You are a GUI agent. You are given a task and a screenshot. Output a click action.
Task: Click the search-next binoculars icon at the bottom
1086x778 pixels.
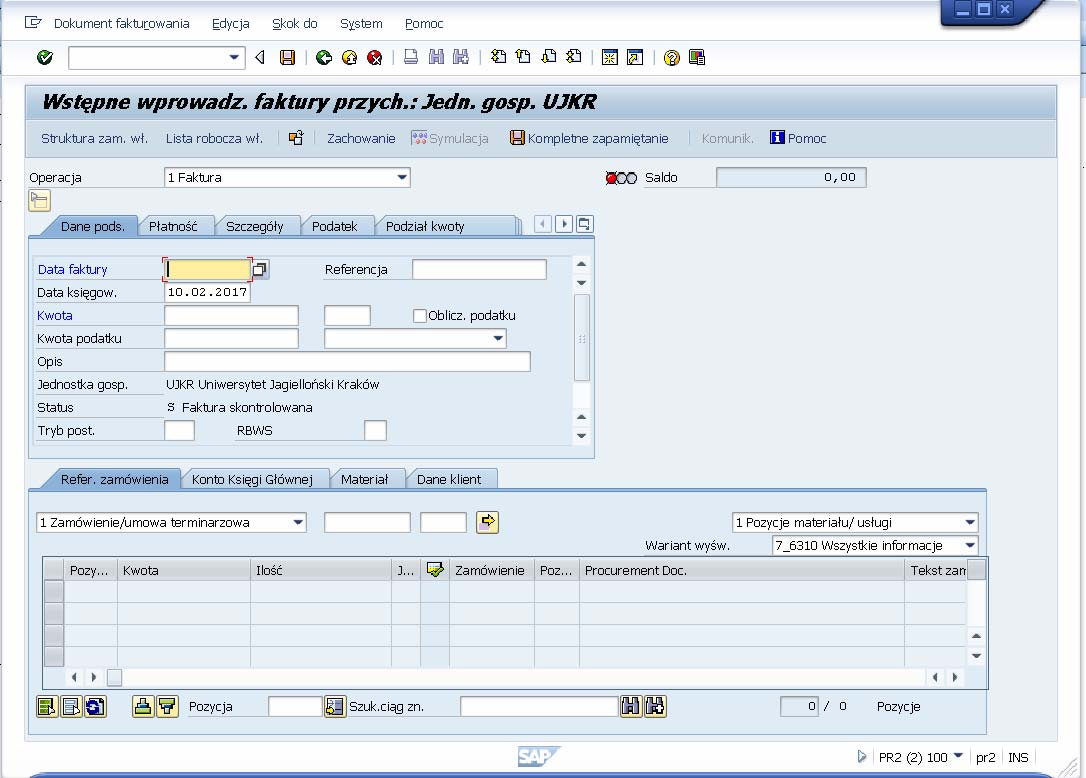click(655, 707)
